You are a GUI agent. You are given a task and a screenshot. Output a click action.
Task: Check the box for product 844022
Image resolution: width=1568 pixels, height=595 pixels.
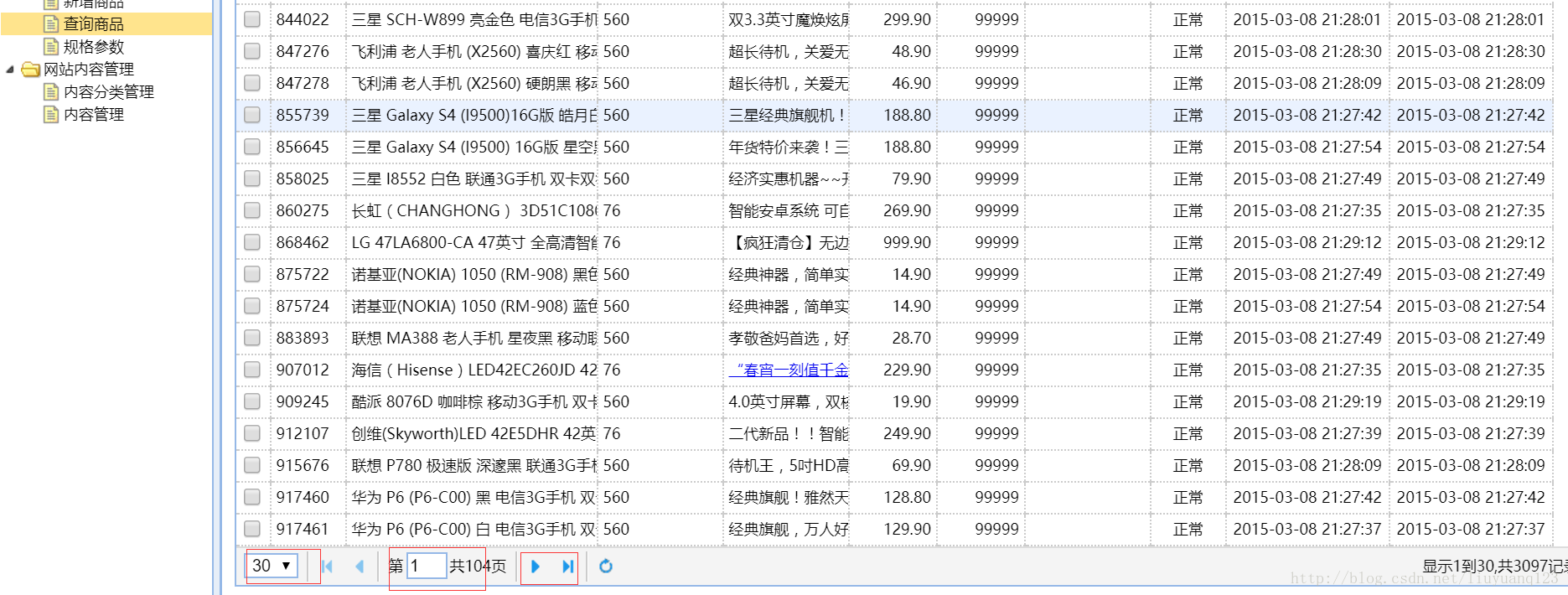tap(252, 19)
